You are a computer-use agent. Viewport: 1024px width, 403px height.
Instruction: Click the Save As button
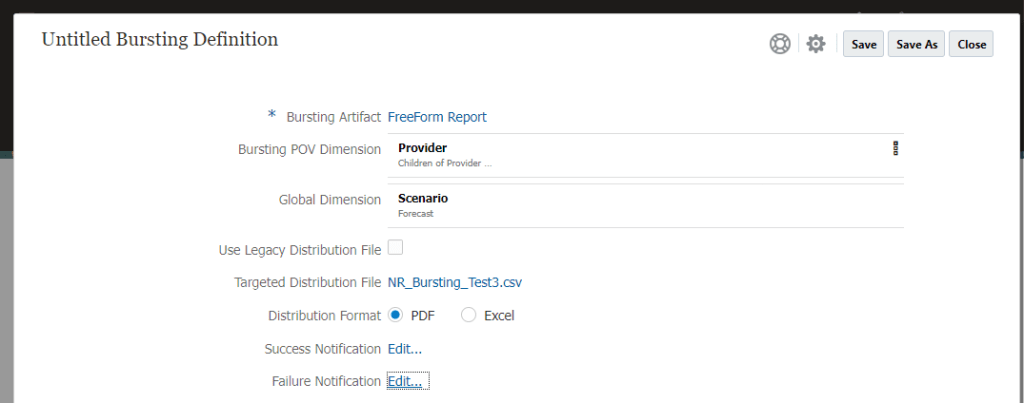pyautogui.click(x=917, y=44)
